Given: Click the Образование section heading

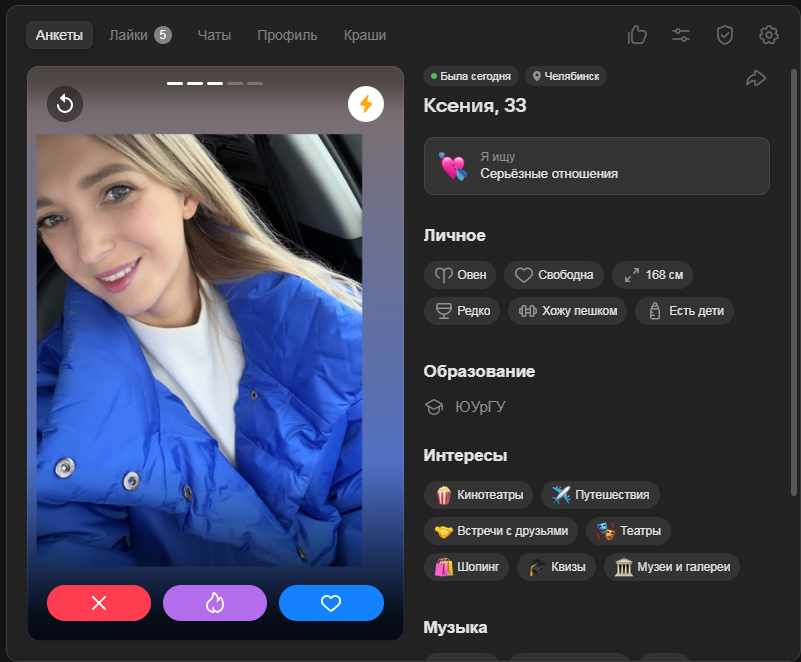Looking at the screenshot, I should (479, 371).
